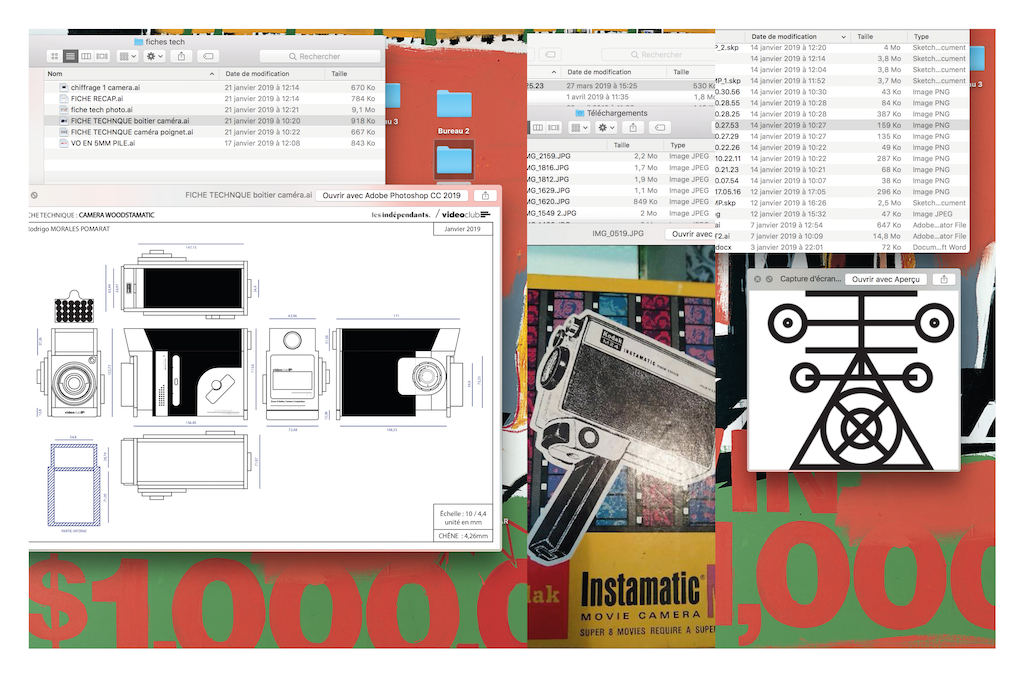Focus the faded Rechercher field above Téléchargements
The height and width of the screenshot is (676, 1024).
[x=658, y=55]
